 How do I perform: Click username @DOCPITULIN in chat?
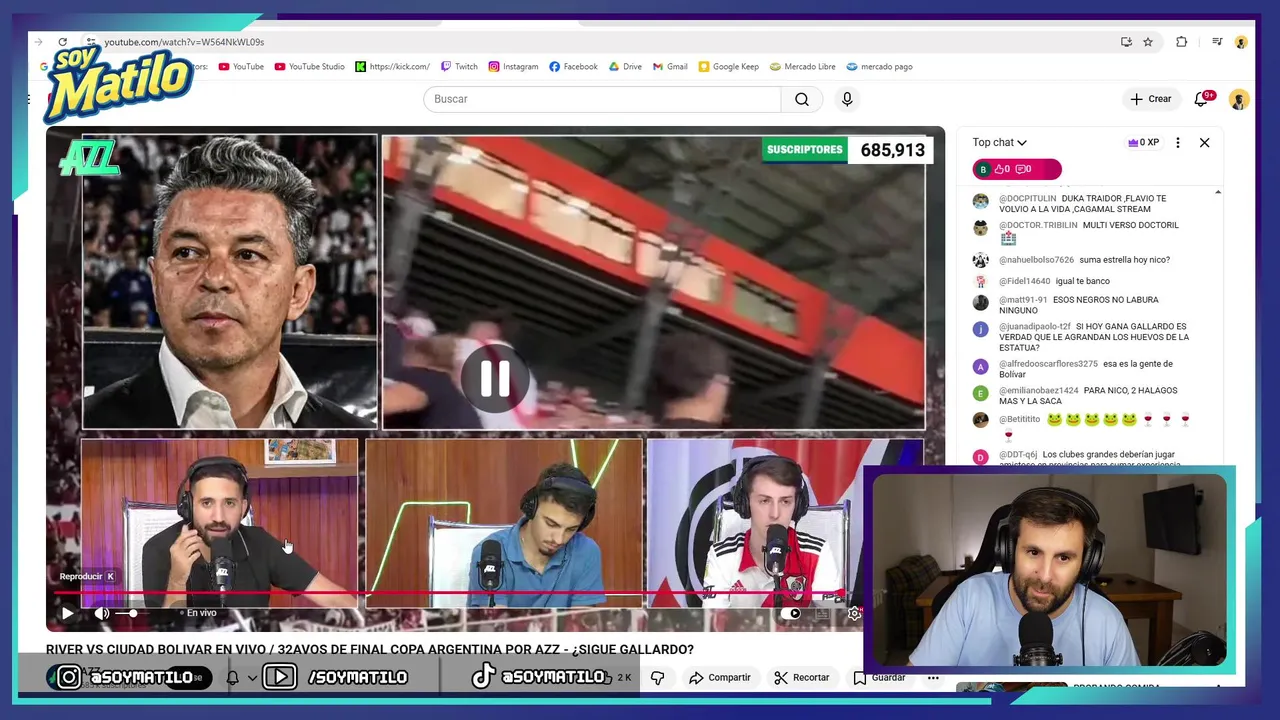click(1027, 199)
